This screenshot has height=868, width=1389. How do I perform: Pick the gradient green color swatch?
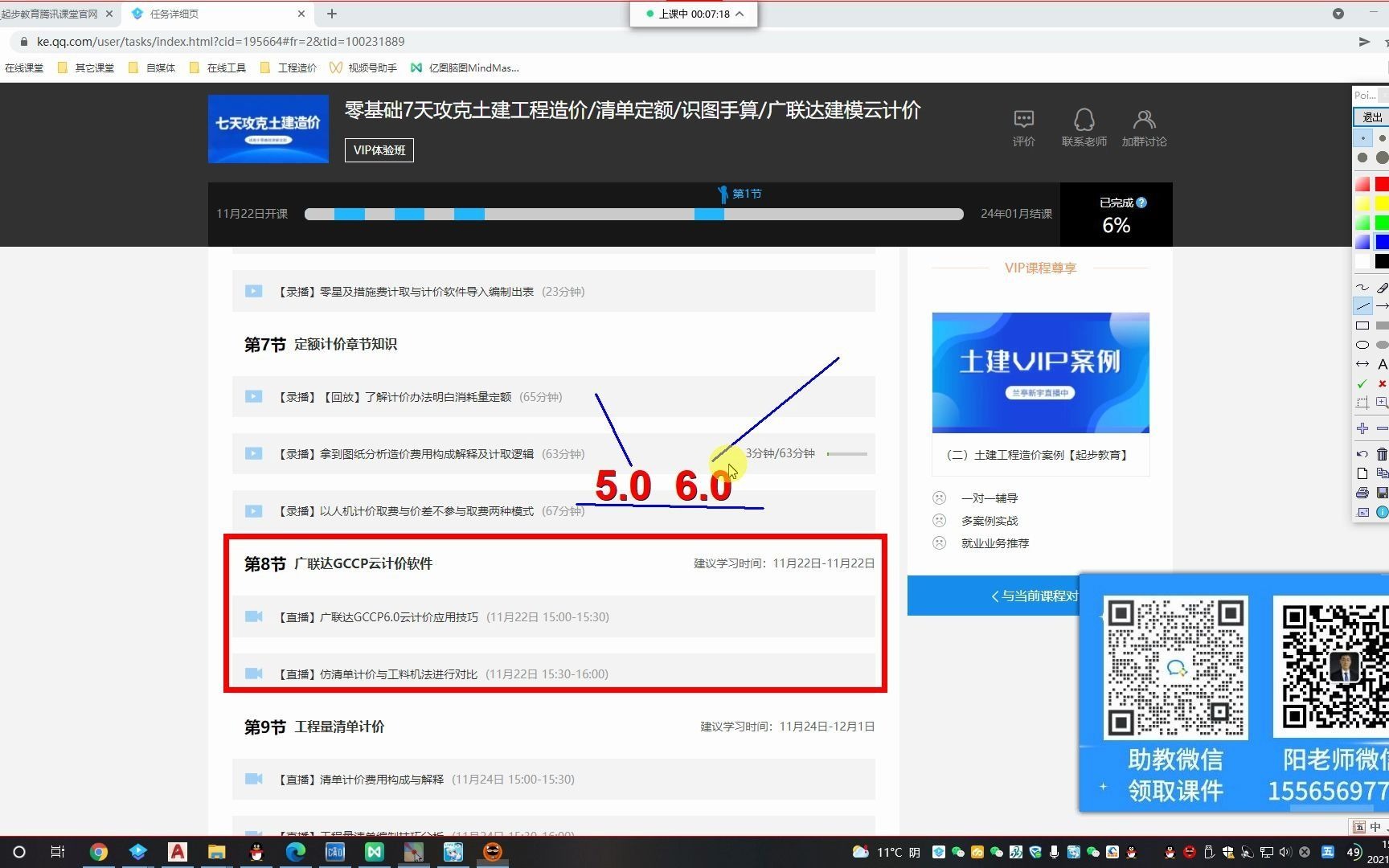click(1362, 223)
